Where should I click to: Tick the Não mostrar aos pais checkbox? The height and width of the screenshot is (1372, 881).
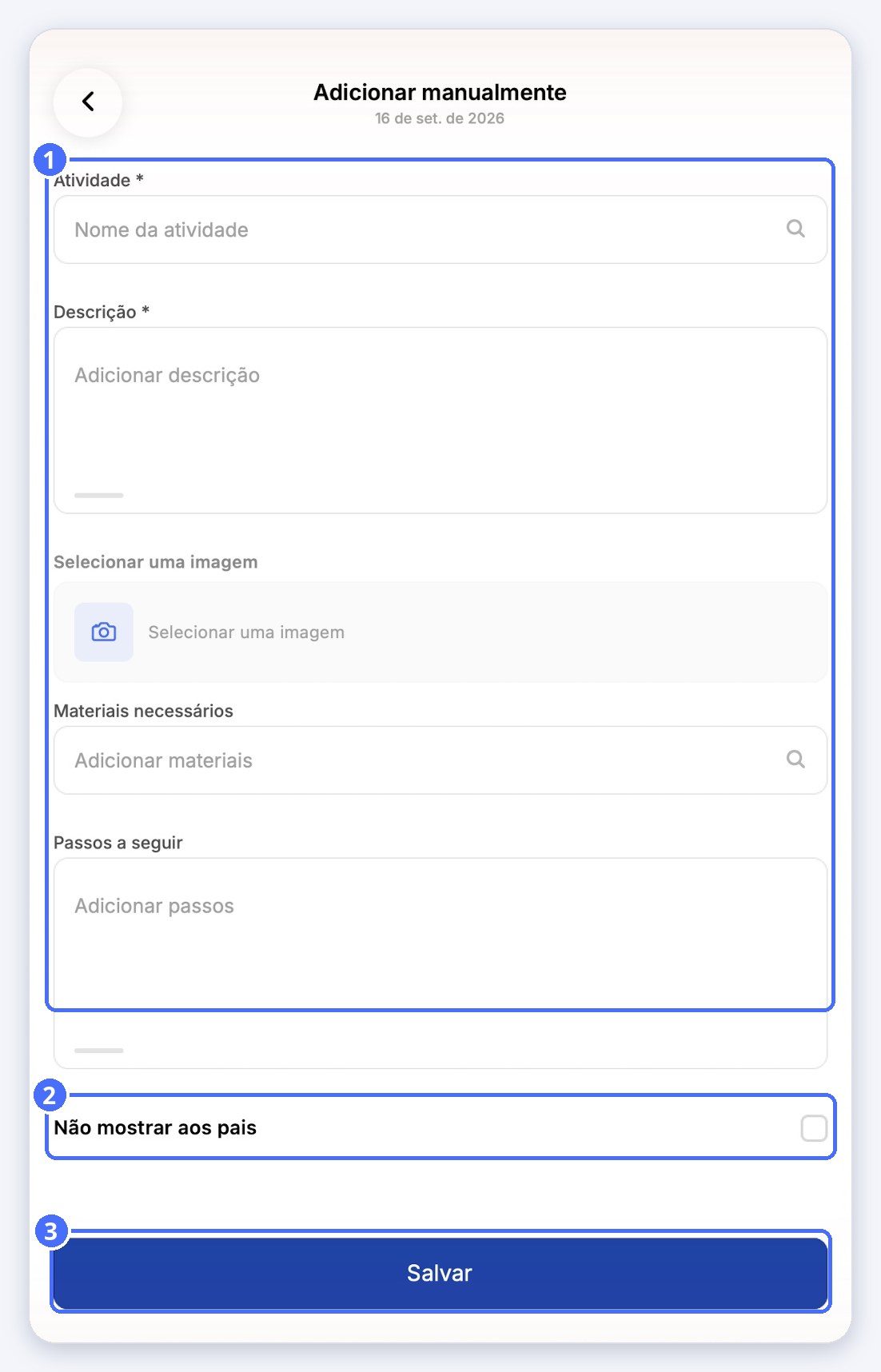point(814,1128)
